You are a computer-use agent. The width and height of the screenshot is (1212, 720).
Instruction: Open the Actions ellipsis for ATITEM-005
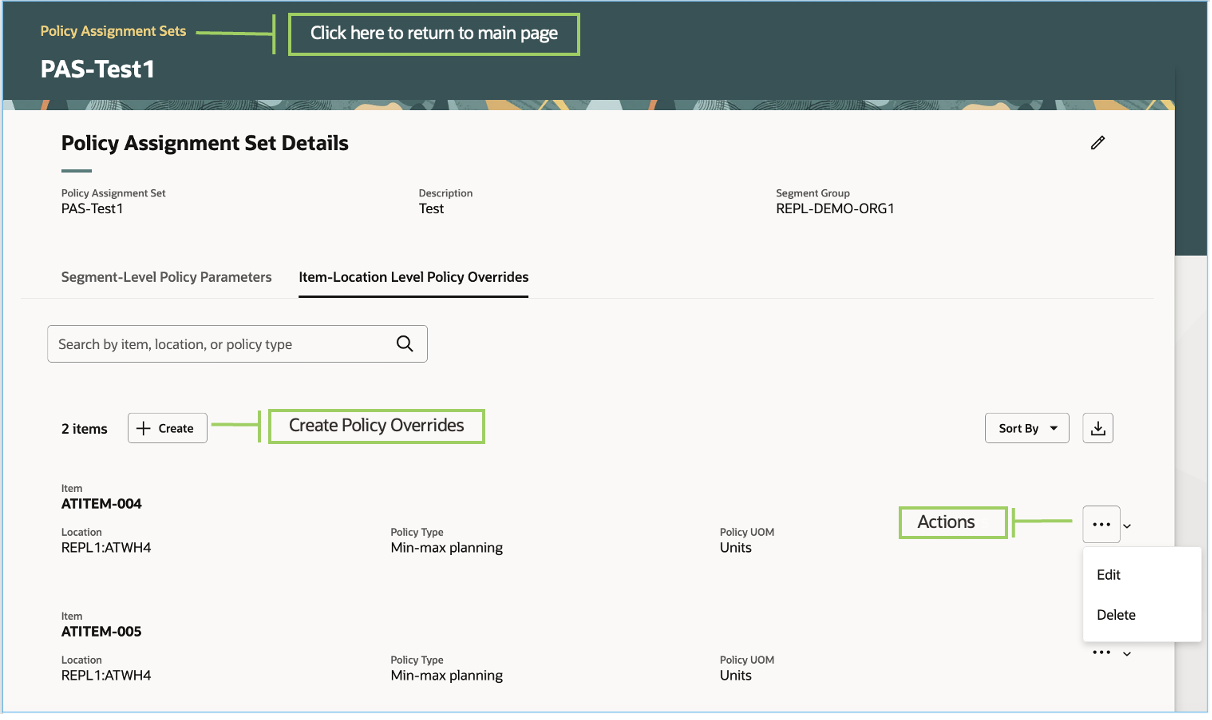click(1100, 651)
